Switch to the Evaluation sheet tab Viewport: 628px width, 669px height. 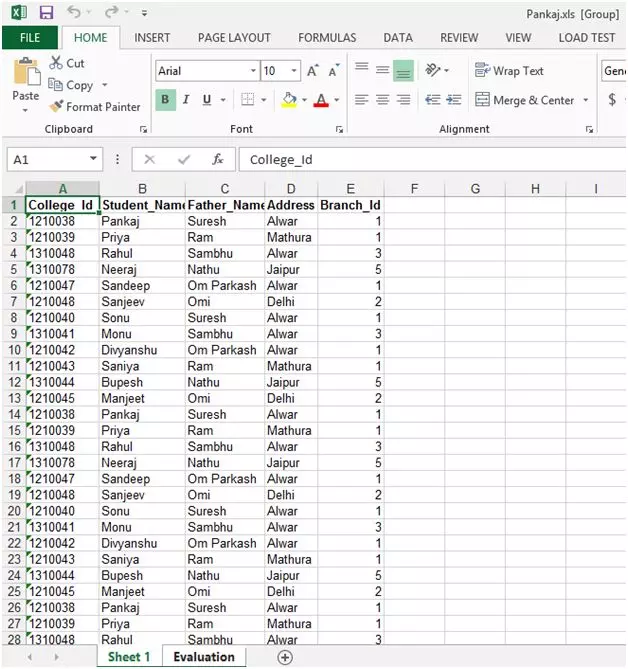click(x=204, y=657)
